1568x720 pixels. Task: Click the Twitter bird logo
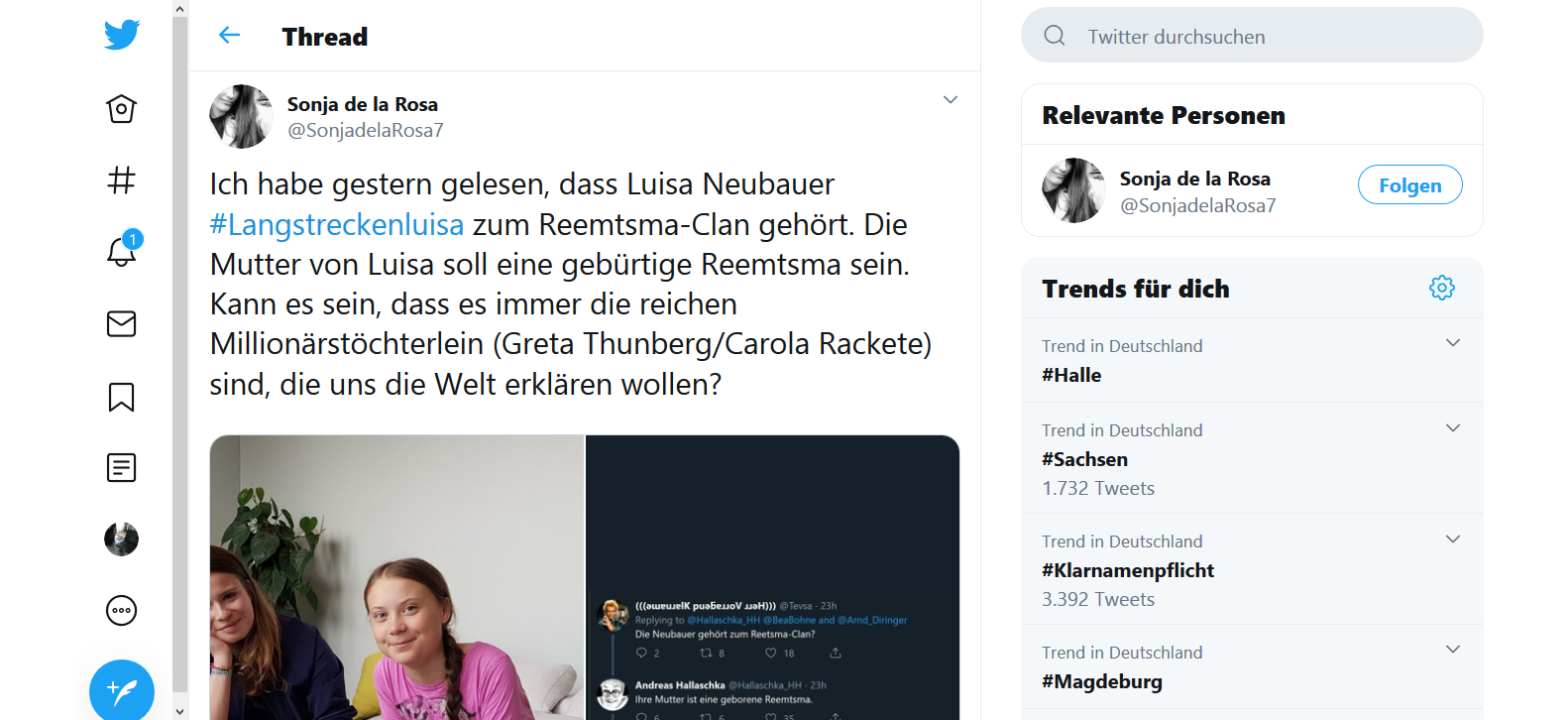(122, 35)
